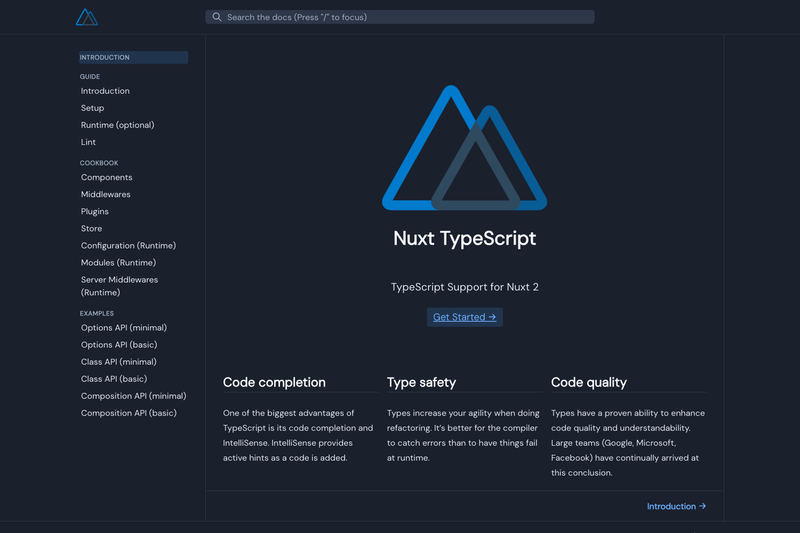Viewport: 800px width, 533px height.
Task: Click the Type safety heading
Action: coord(421,383)
